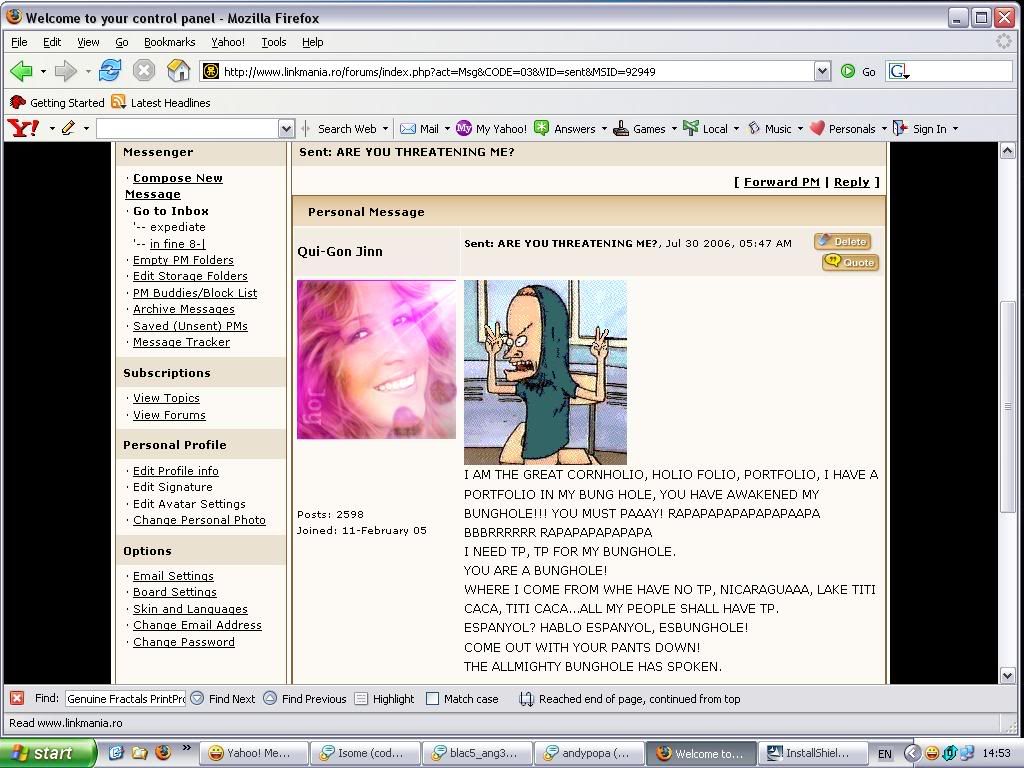
Task: Click the EN language indicator in tray
Action: click(x=885, y=754)
